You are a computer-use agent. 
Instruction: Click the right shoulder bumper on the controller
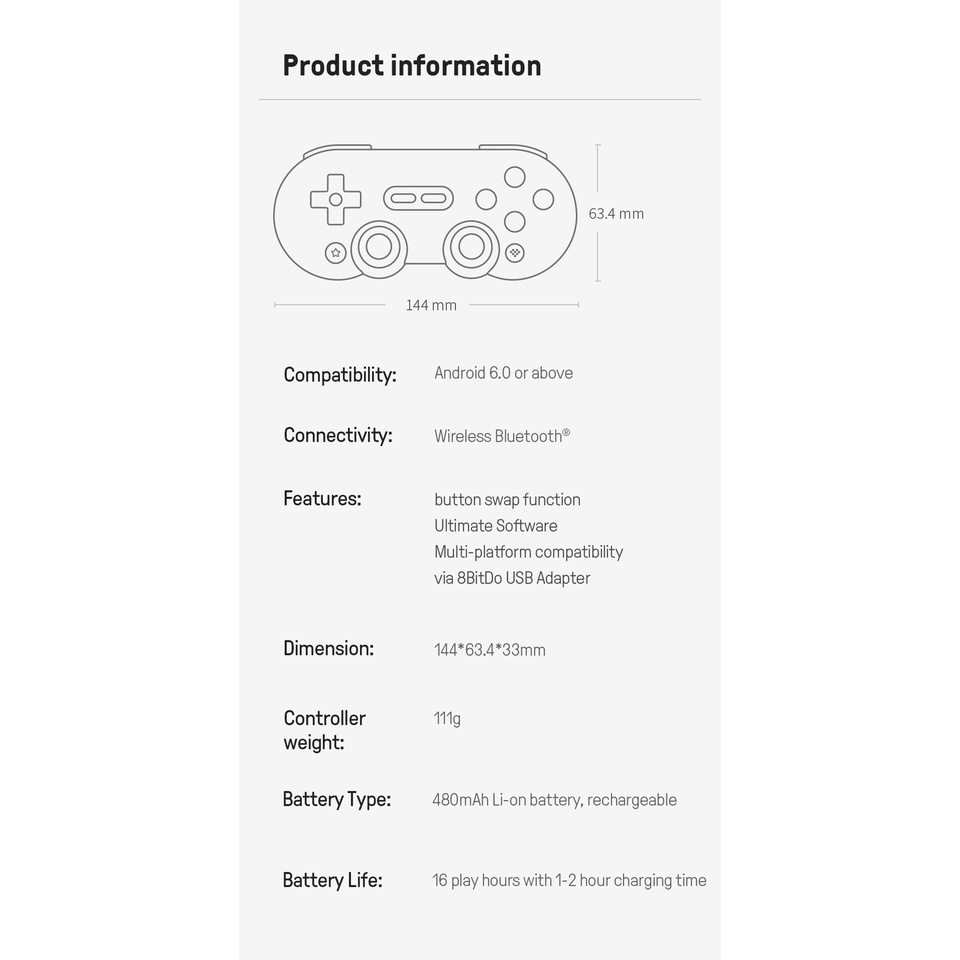pyautogui.click(x=512, y=149)
